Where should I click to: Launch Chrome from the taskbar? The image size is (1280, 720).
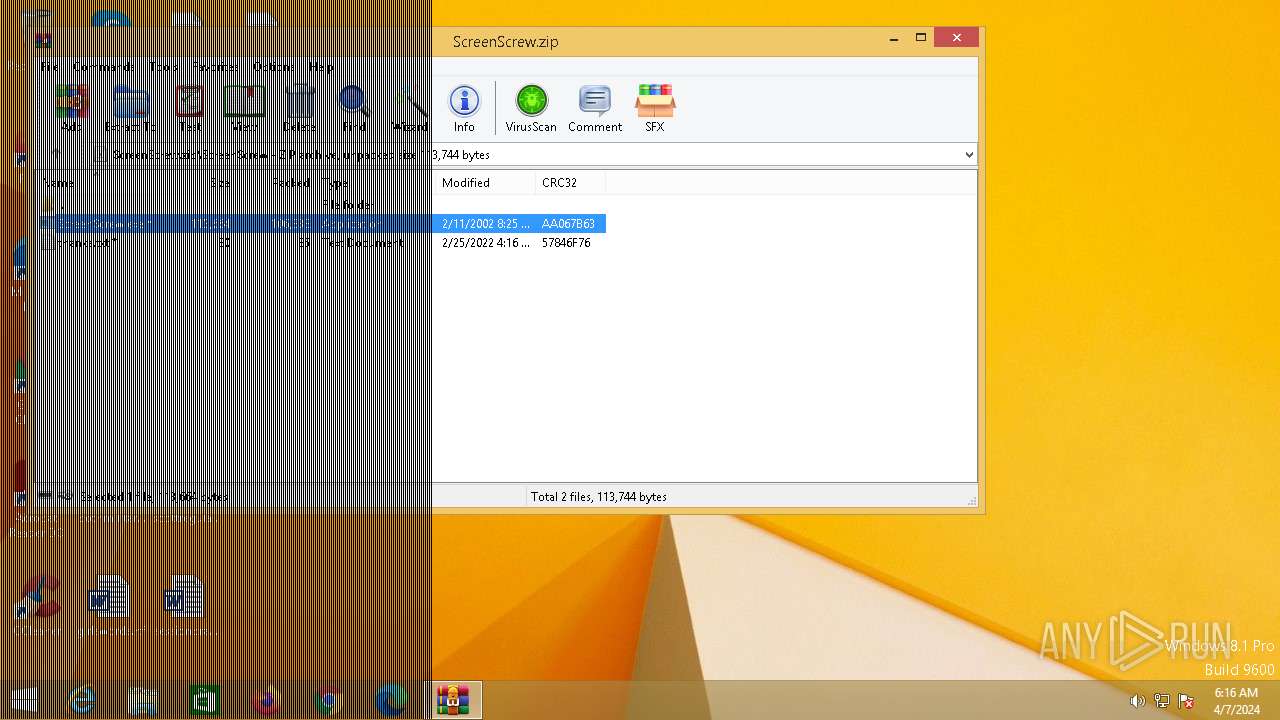(x=328, y=700)
